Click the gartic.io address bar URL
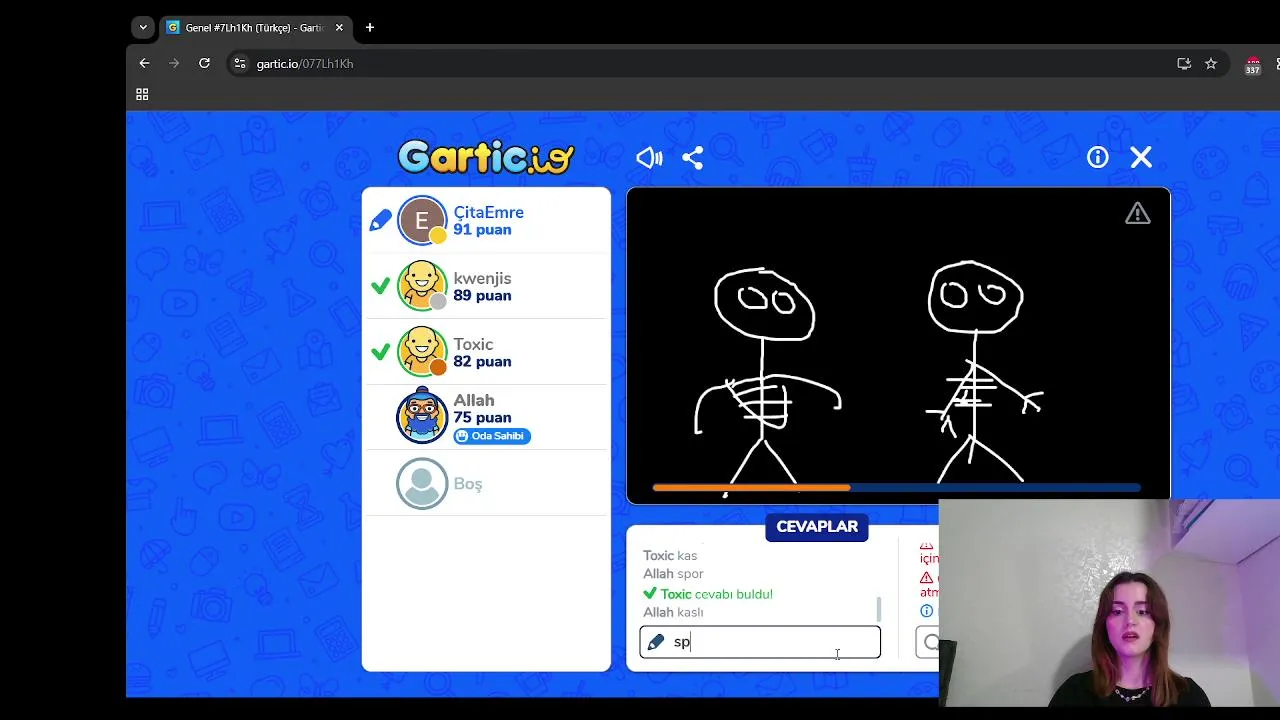1280x720 pixels. (x=305, y=64)
